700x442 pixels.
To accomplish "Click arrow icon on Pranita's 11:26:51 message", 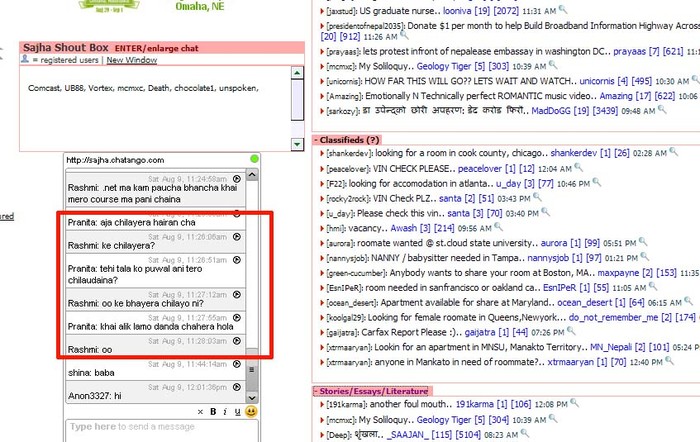I will tap(236, 261).
